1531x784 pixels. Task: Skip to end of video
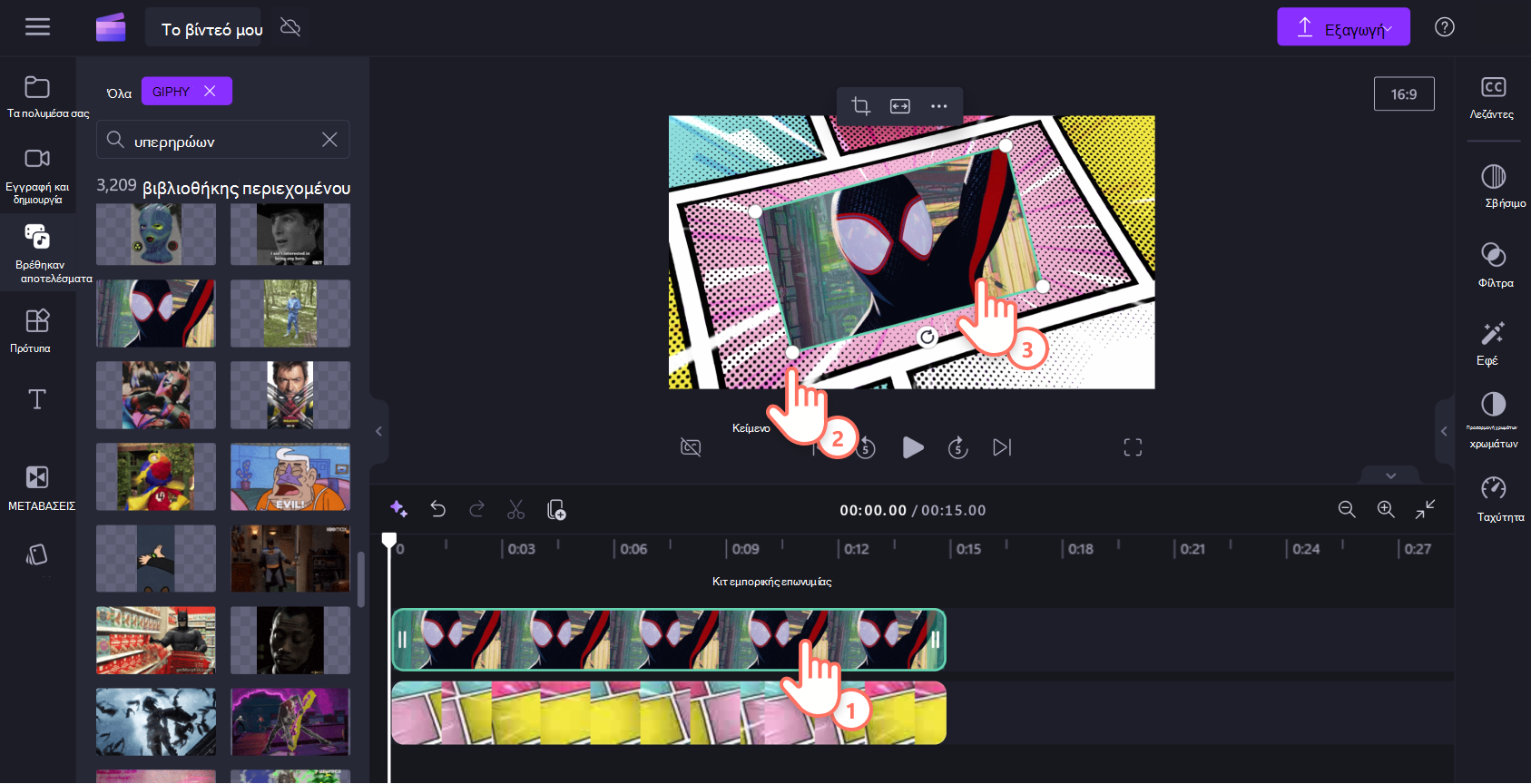[1002, 447]
